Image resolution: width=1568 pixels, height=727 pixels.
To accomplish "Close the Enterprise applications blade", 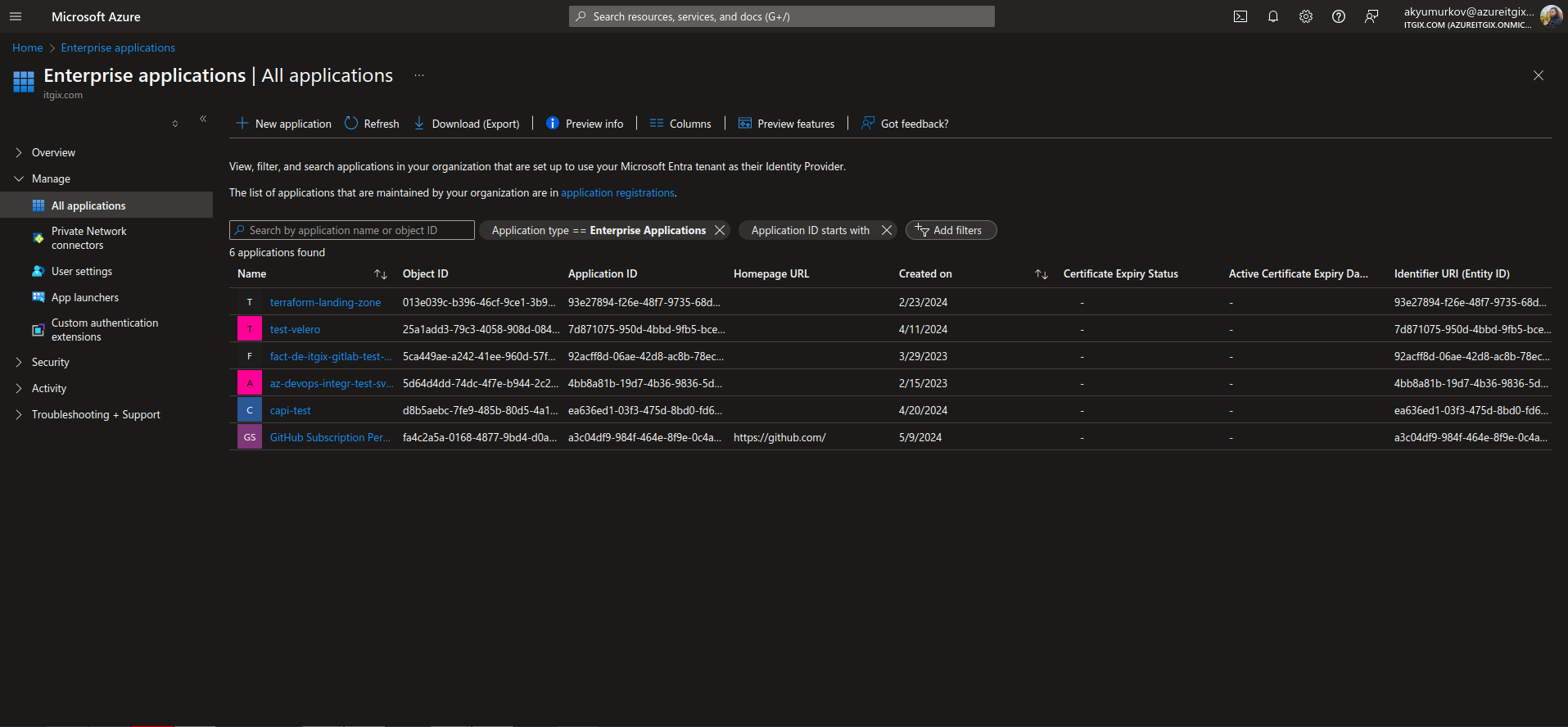I will click(1539, 75).
